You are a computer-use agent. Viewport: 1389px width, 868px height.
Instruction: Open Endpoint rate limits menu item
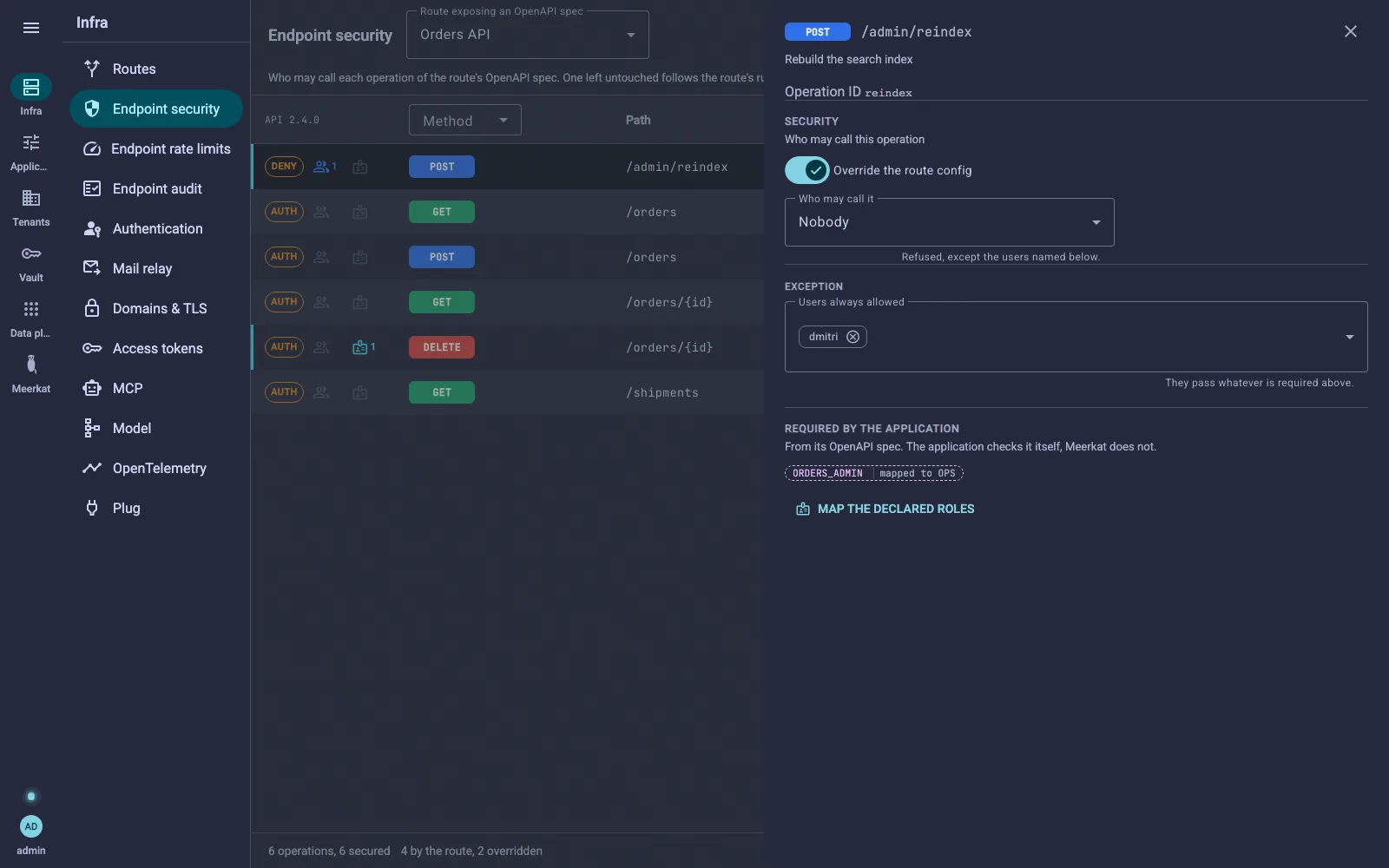tap(156, 148)
